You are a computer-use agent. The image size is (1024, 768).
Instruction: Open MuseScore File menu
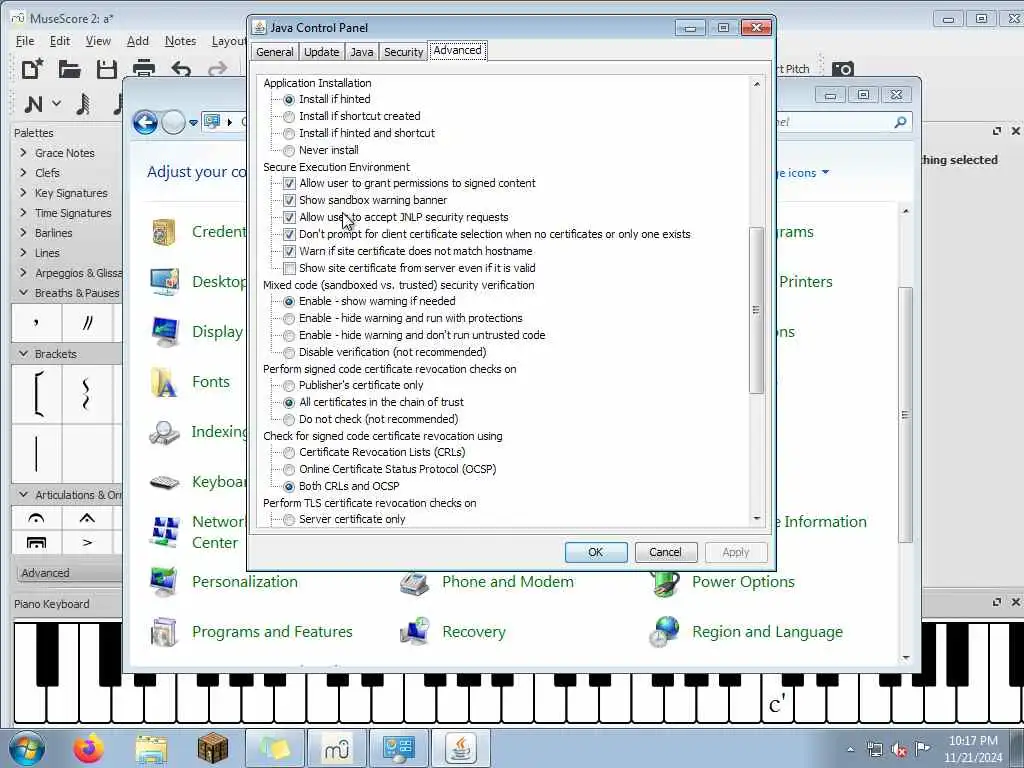tap(25, 41)
